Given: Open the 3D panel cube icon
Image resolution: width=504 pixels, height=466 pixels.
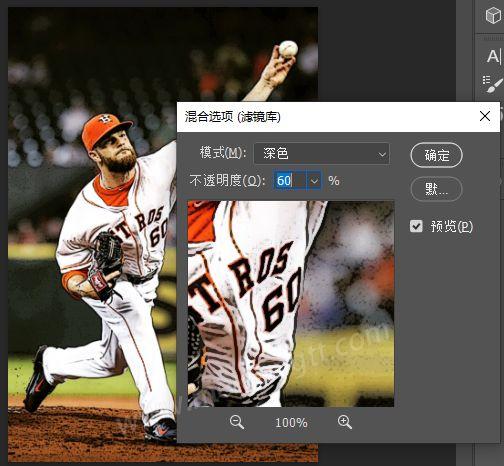Looking at the screenshot, I should click(x=493, y=16).
